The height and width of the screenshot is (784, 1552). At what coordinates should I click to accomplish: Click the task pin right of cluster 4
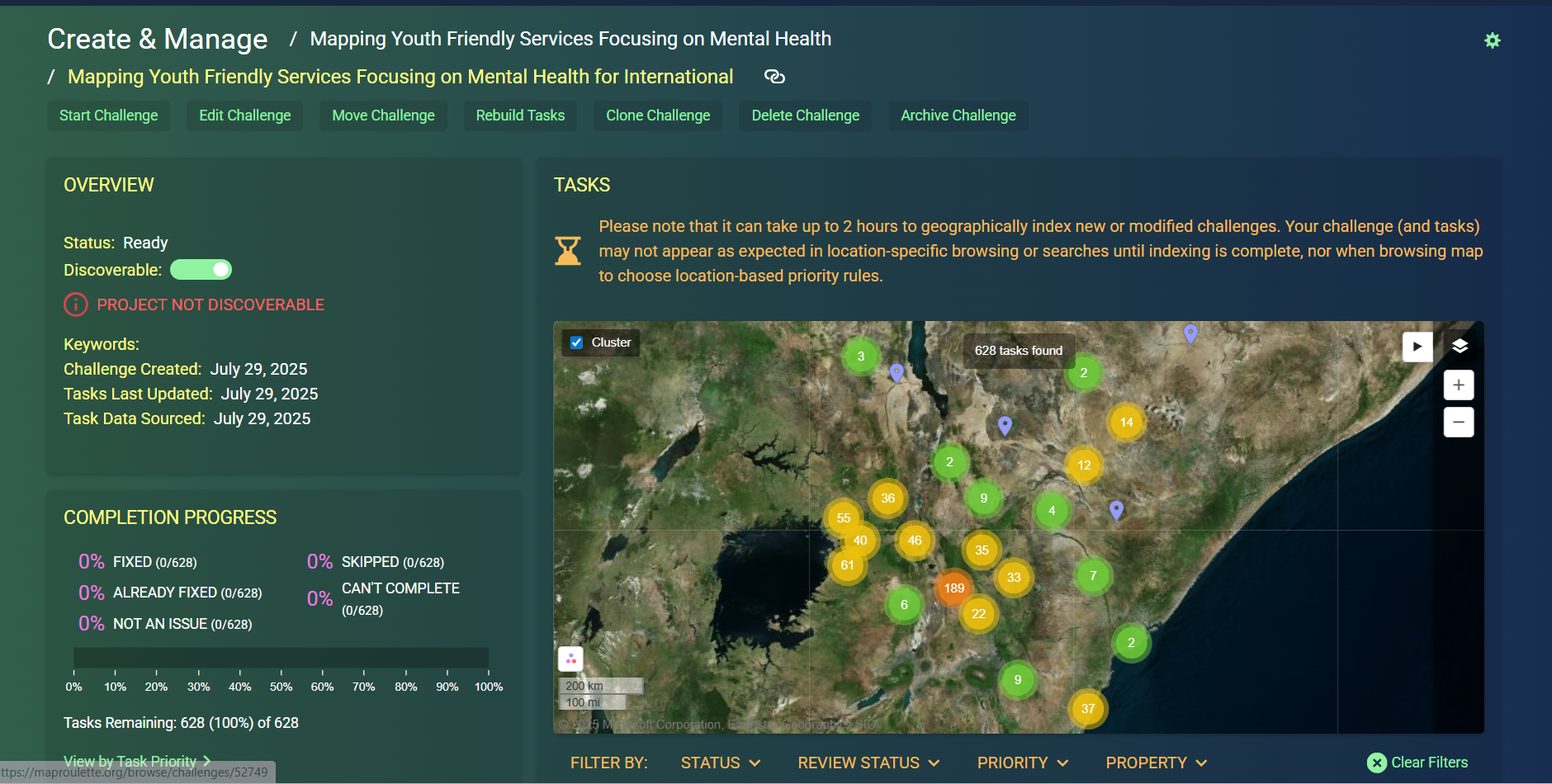pos(1116,510)
